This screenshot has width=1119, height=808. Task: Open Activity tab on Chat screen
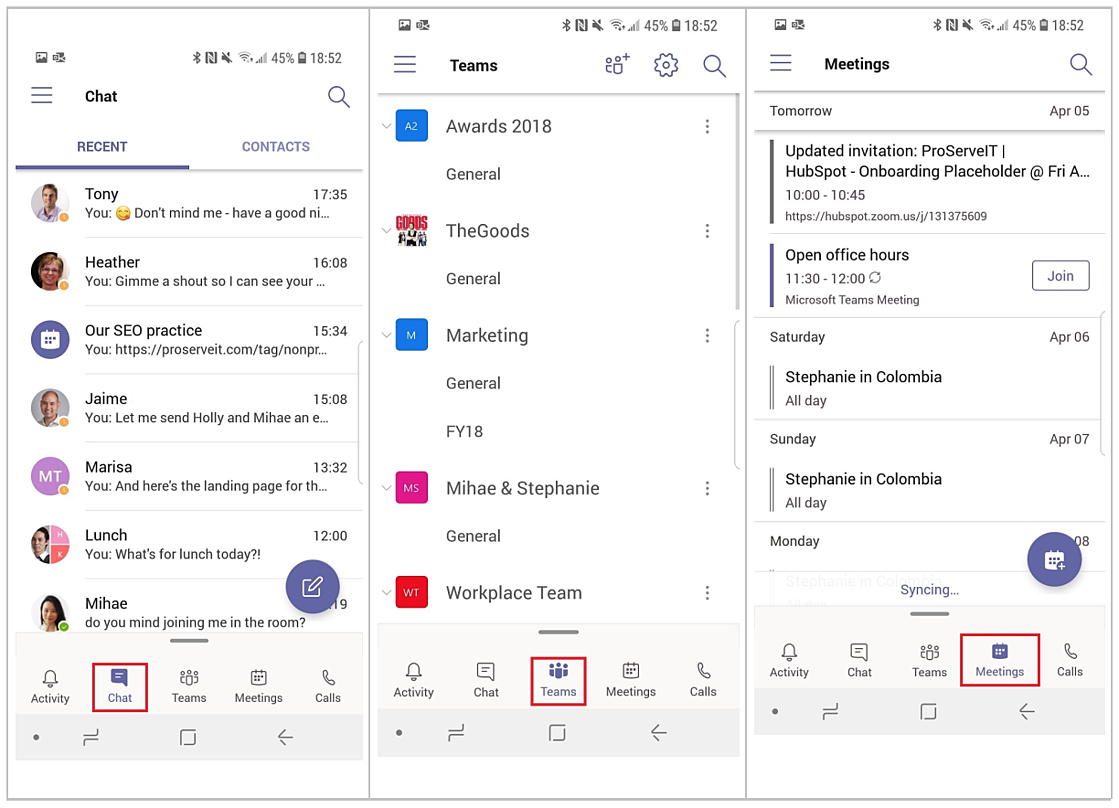click(x=50, y=687)
